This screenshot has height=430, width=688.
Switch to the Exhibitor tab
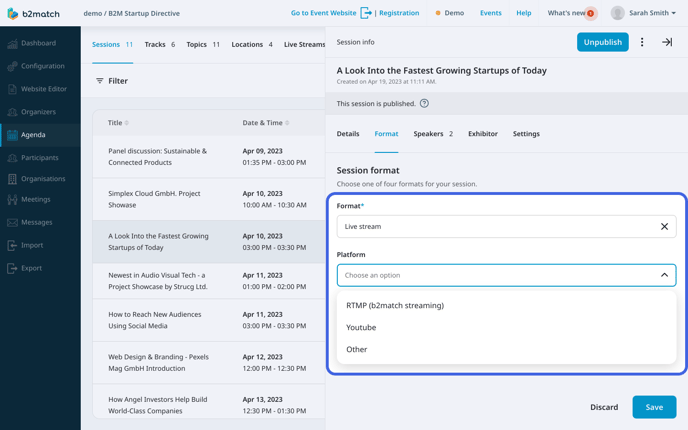click(483, 134)
